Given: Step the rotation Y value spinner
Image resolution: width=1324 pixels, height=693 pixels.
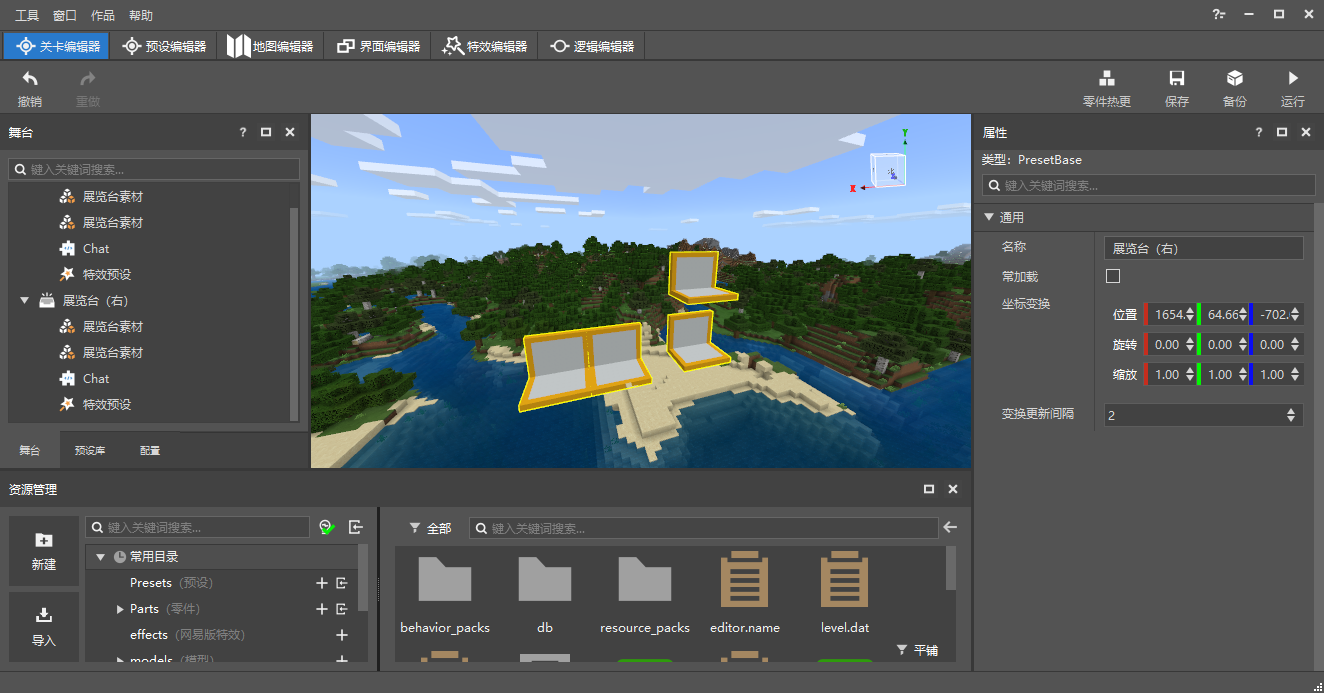Looking at the screenshot, I should tap(1243, 344).
